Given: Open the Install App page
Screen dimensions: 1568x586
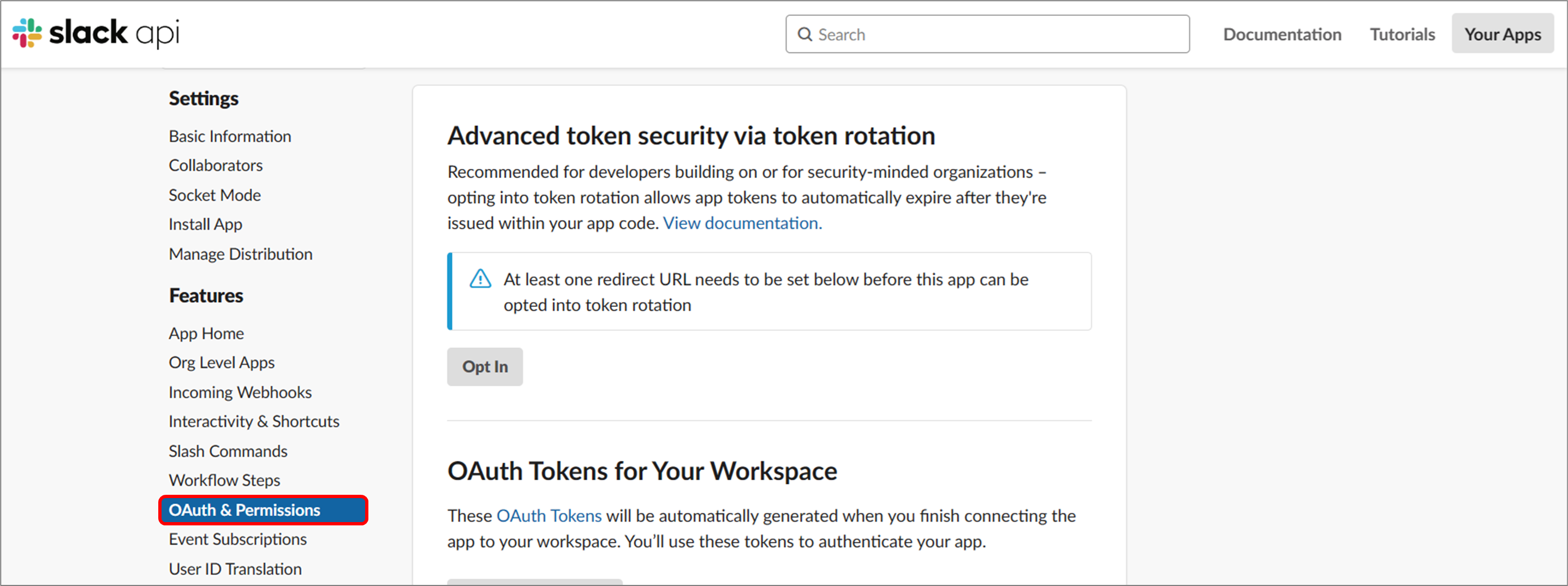Looking at the screenshot, I should (x=205, y=225).
